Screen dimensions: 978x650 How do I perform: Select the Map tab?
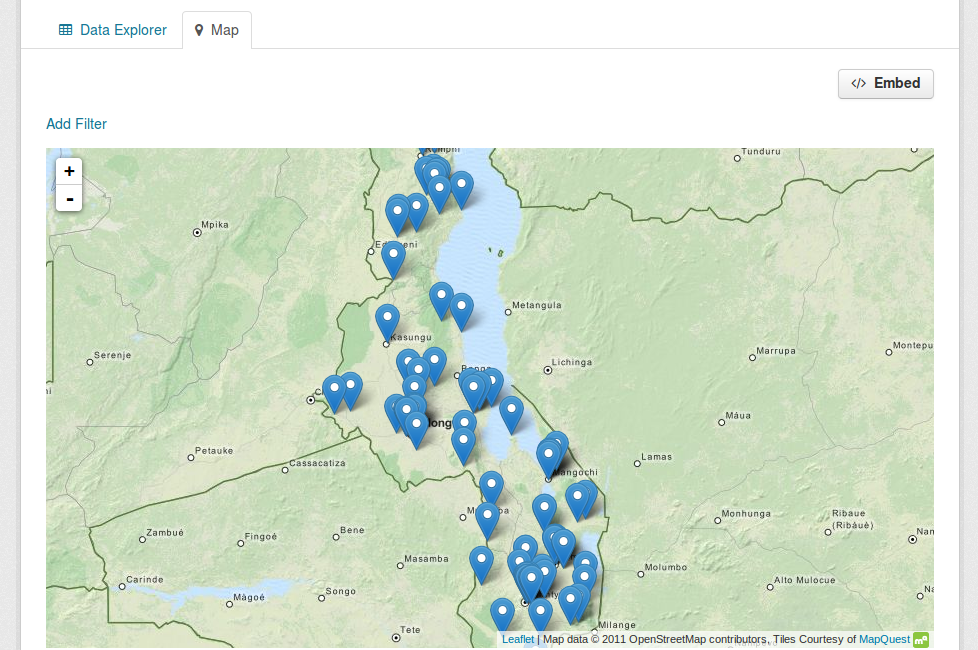click(217, 30)
